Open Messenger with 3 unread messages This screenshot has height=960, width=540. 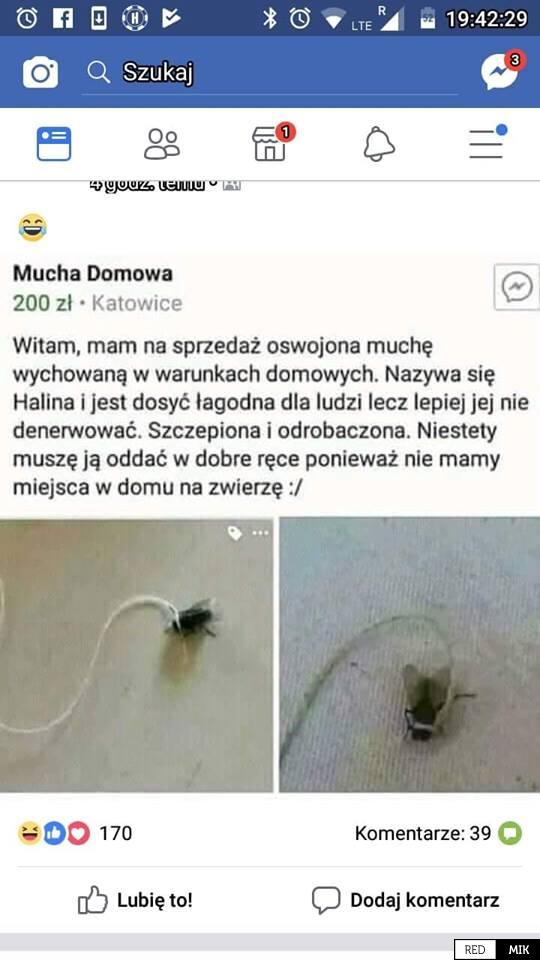[x=503, y=71]
